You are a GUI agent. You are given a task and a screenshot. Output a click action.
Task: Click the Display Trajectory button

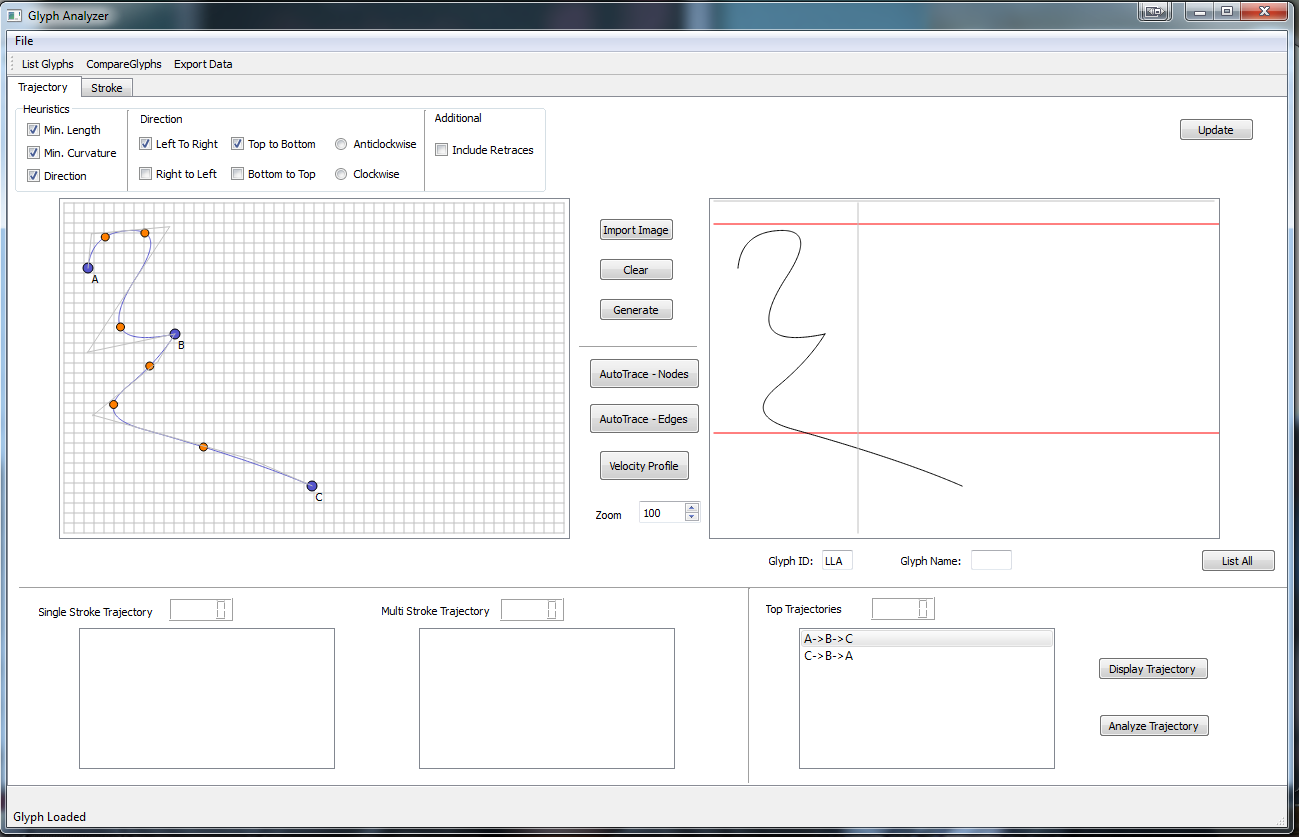click(1153, 669)
